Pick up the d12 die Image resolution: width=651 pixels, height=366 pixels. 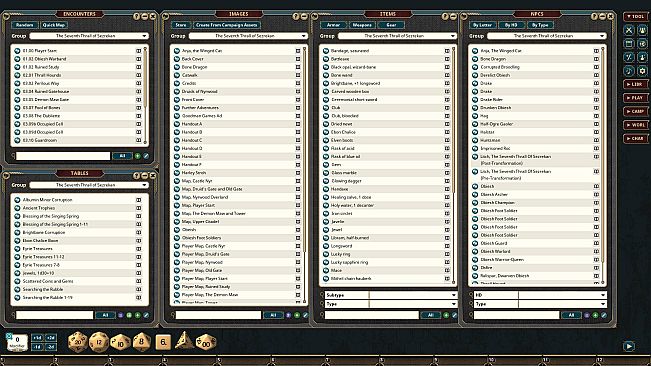(x=99, y=342)
